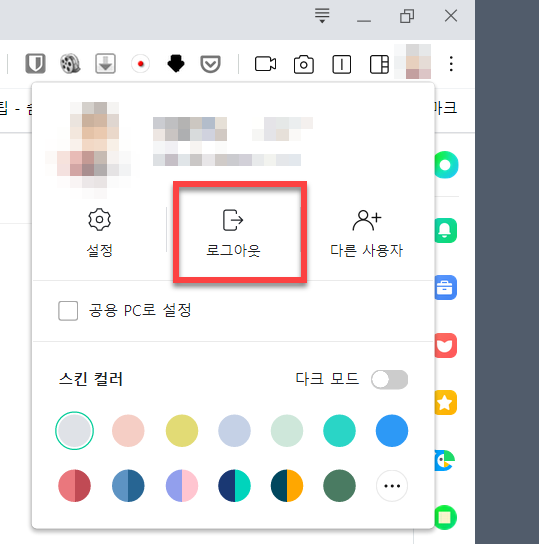Open the Pocket extension in toolbar
Viewport: 539px width, 544px height.
point(211,64)
